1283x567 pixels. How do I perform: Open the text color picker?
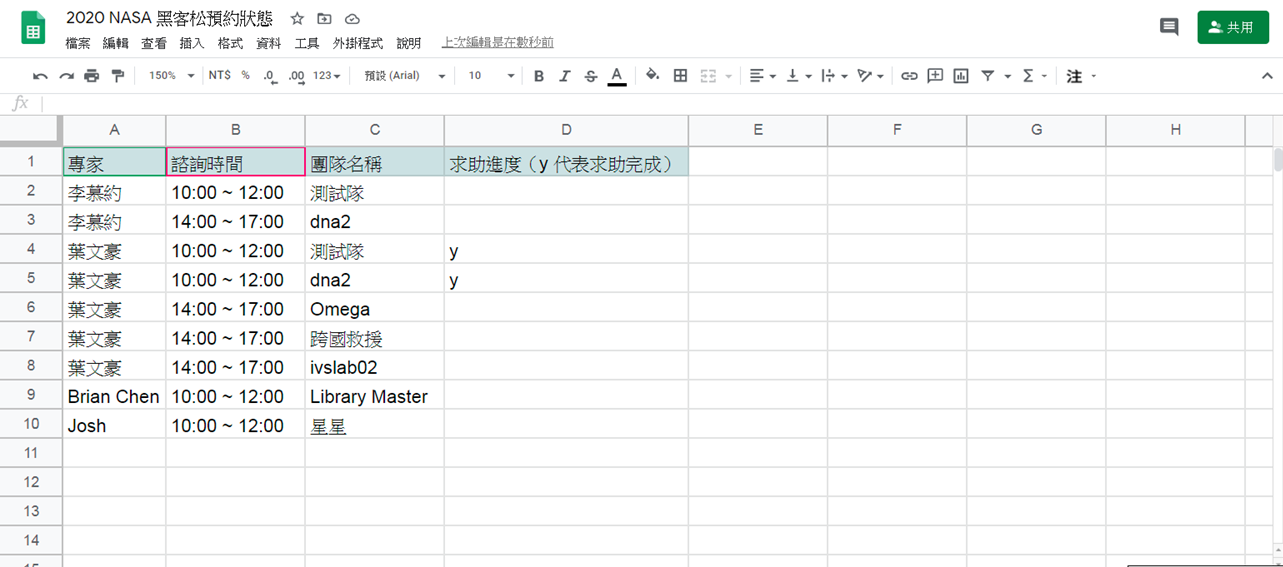tap(617, 76)
